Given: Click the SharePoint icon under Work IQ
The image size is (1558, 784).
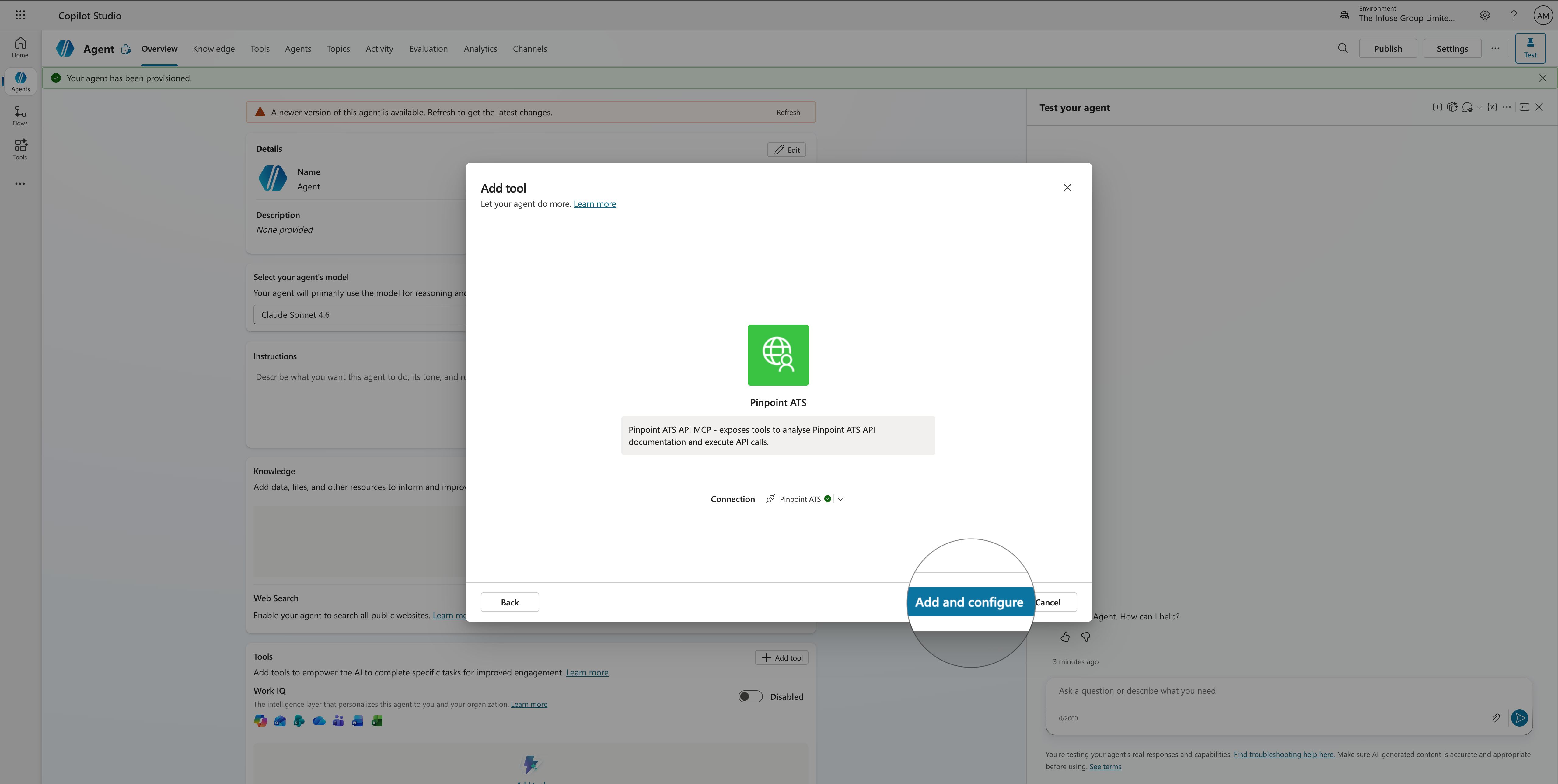Looking at the screenshot, I should 299,720.
